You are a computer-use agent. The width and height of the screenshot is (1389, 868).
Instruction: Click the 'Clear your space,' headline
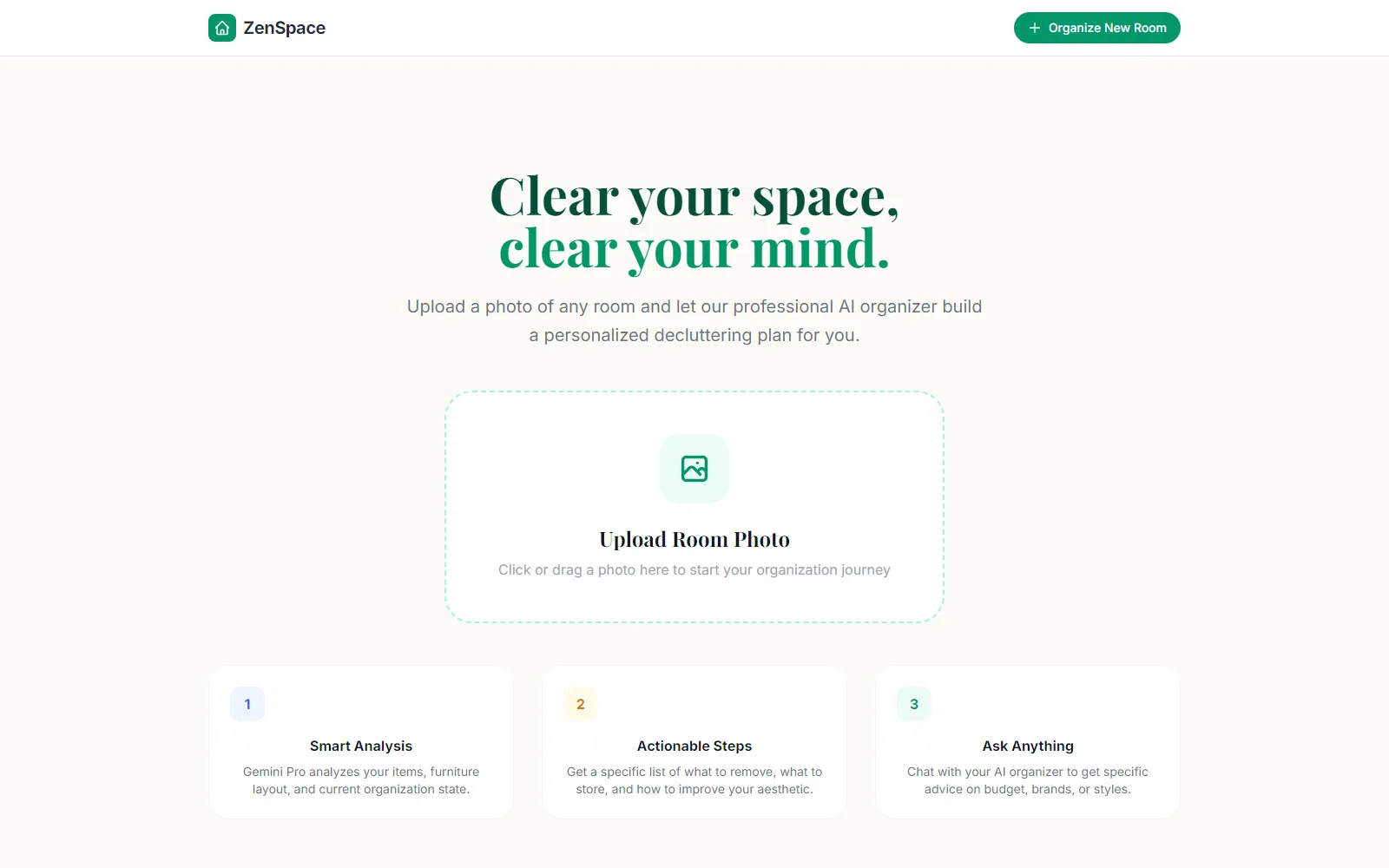694,197
